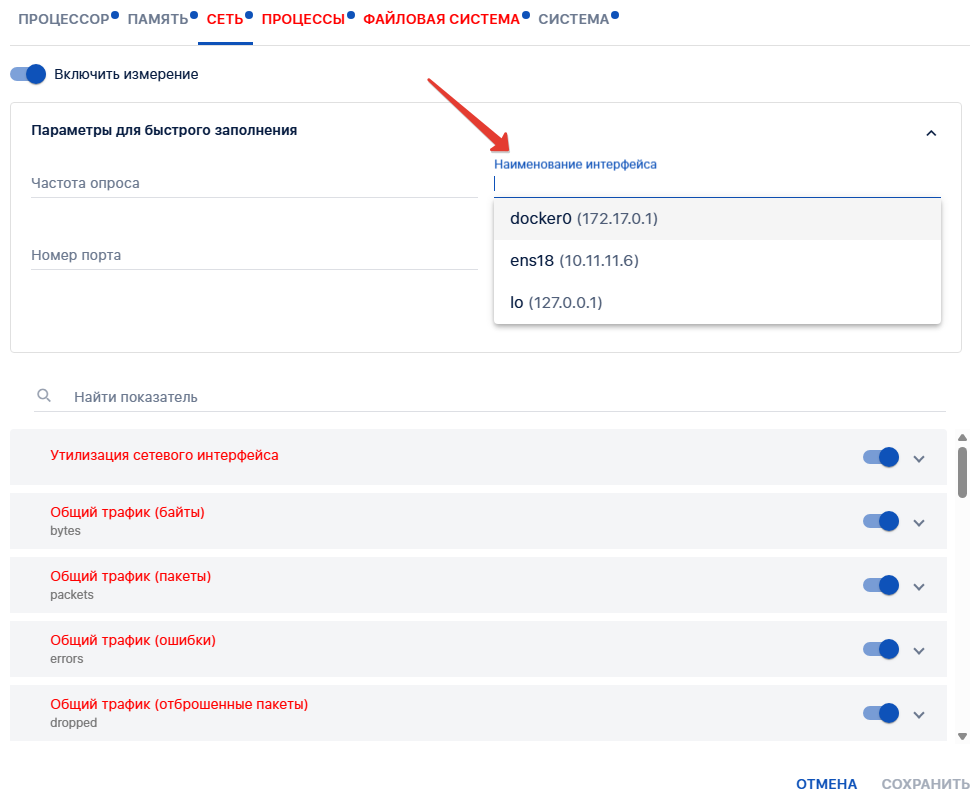Viewport: 979px width, 800px height.
Task: Click the Частота опроса input field
Action: coord(254,184)
